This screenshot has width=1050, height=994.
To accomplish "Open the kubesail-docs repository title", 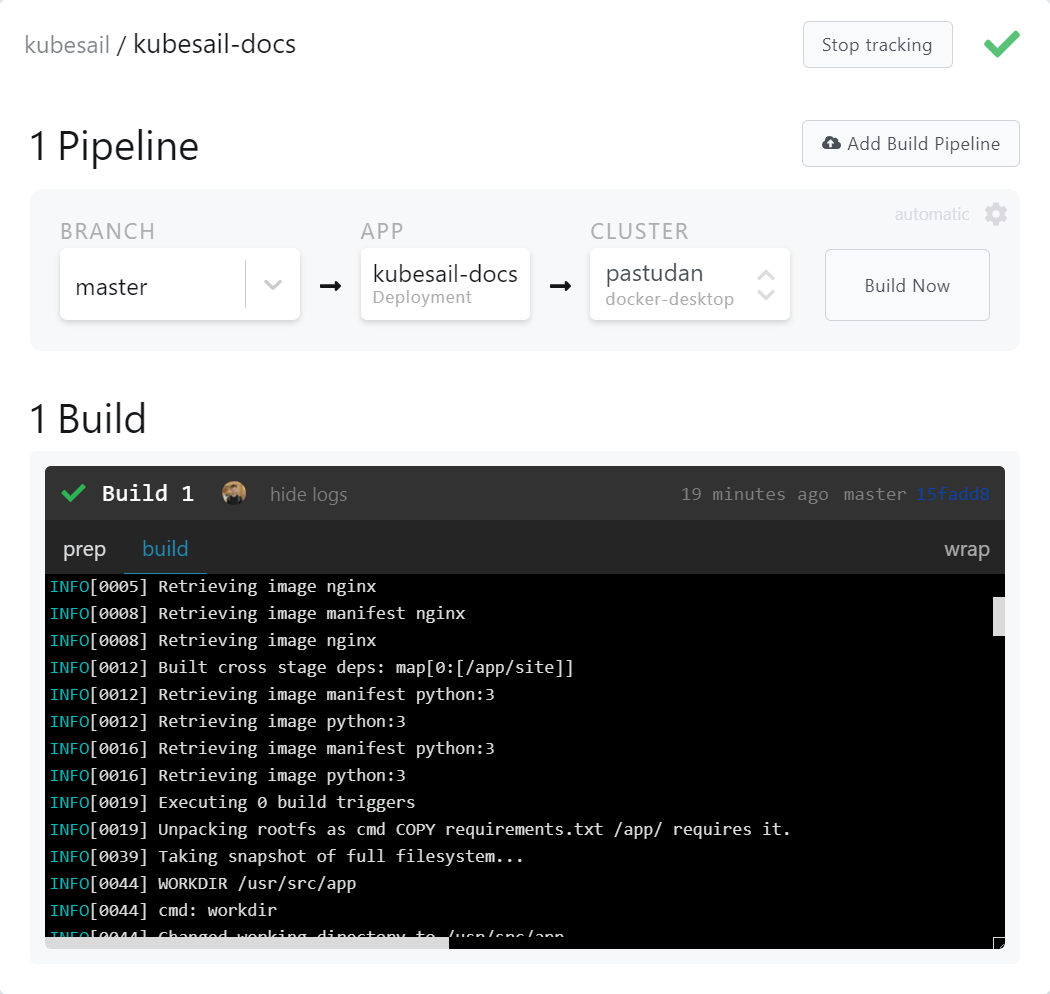I will [214, 44].
